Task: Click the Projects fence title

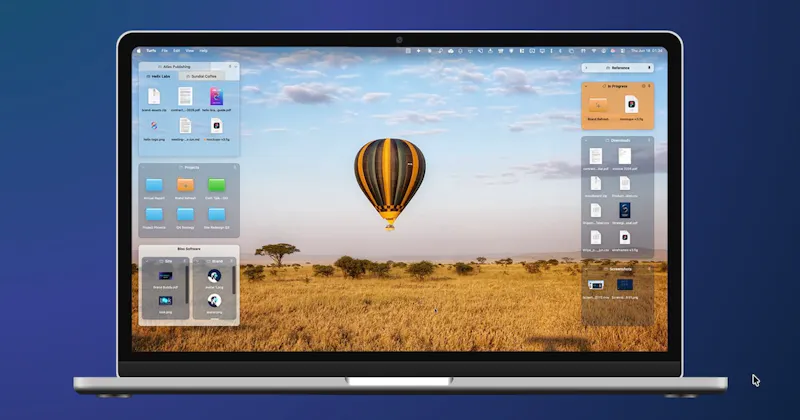Action: (192, 167)
